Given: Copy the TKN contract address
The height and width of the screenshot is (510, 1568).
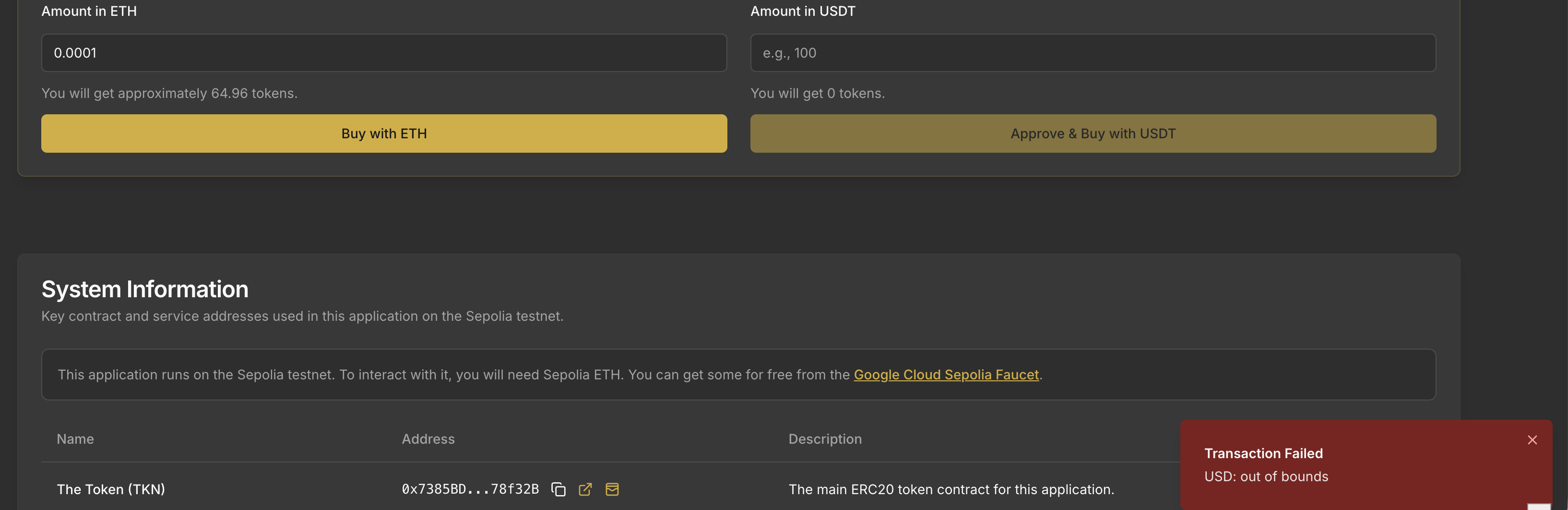Looking at the screenshot, I should pos(558,489).
